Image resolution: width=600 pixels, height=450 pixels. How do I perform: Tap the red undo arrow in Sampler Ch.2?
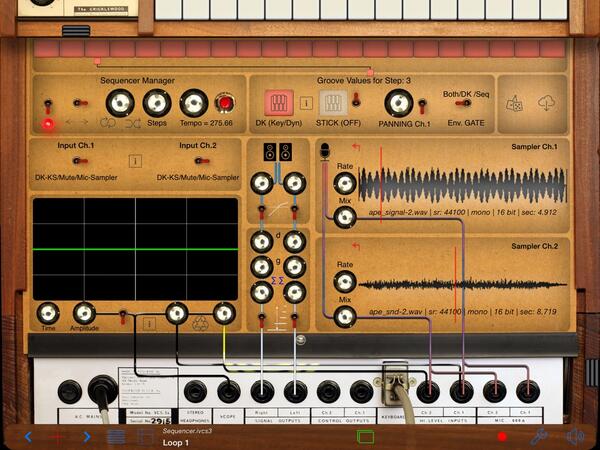tap(356, 246)
